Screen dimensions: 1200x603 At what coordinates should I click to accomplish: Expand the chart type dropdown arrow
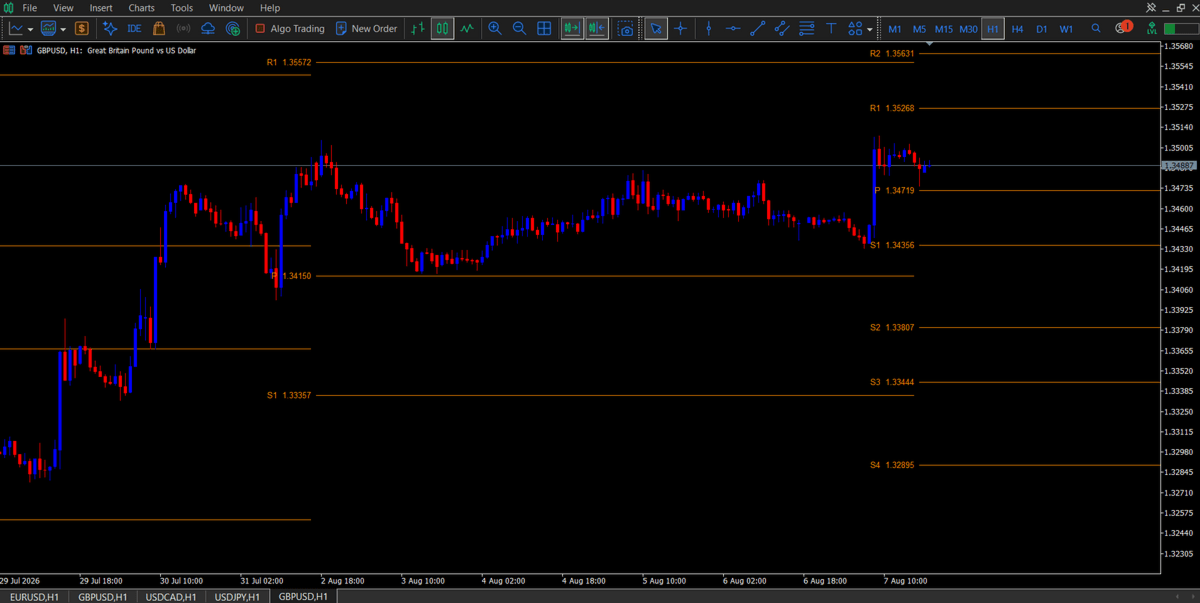click(x=30, y=29)
